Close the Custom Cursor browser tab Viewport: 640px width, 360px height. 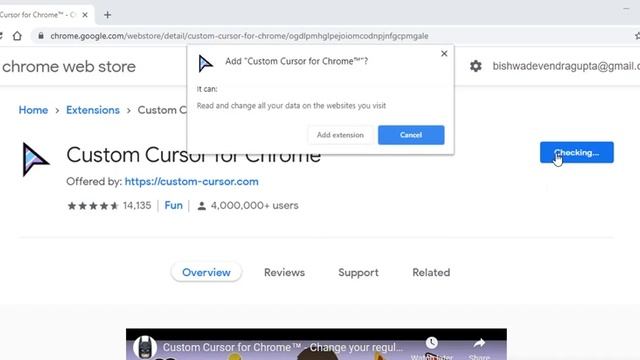point(85,15)
